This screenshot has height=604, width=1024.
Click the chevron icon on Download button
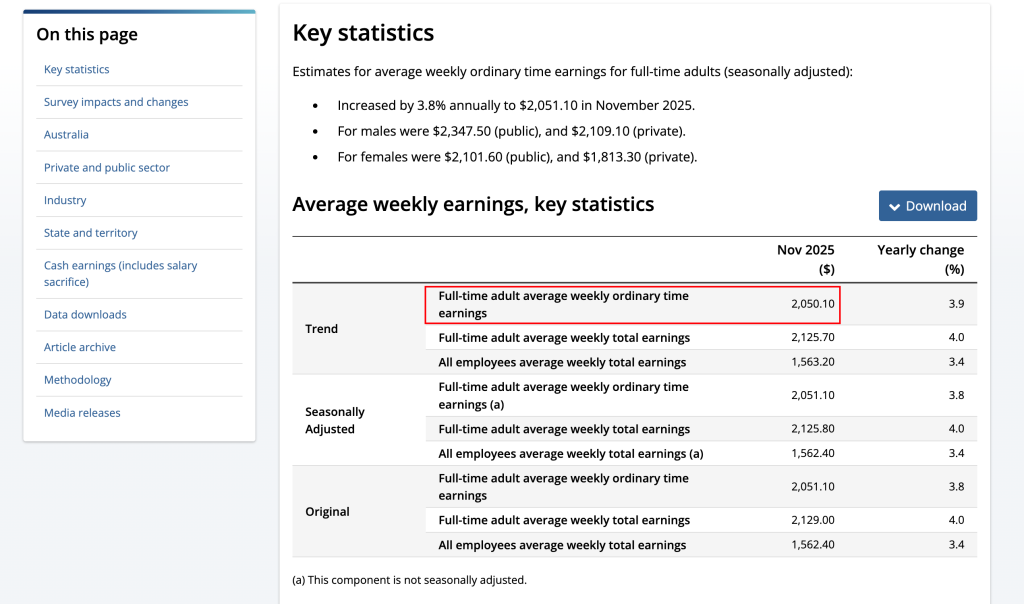point(894,206)
